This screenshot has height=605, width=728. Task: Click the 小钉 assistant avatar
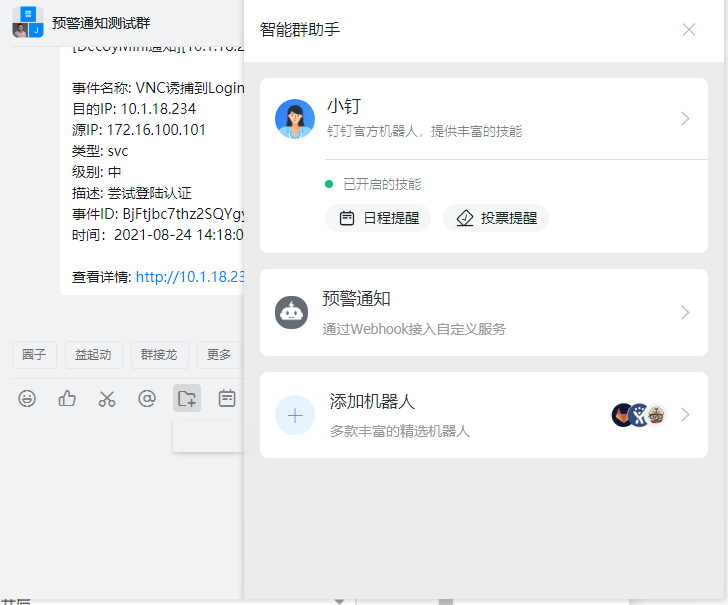295,119
